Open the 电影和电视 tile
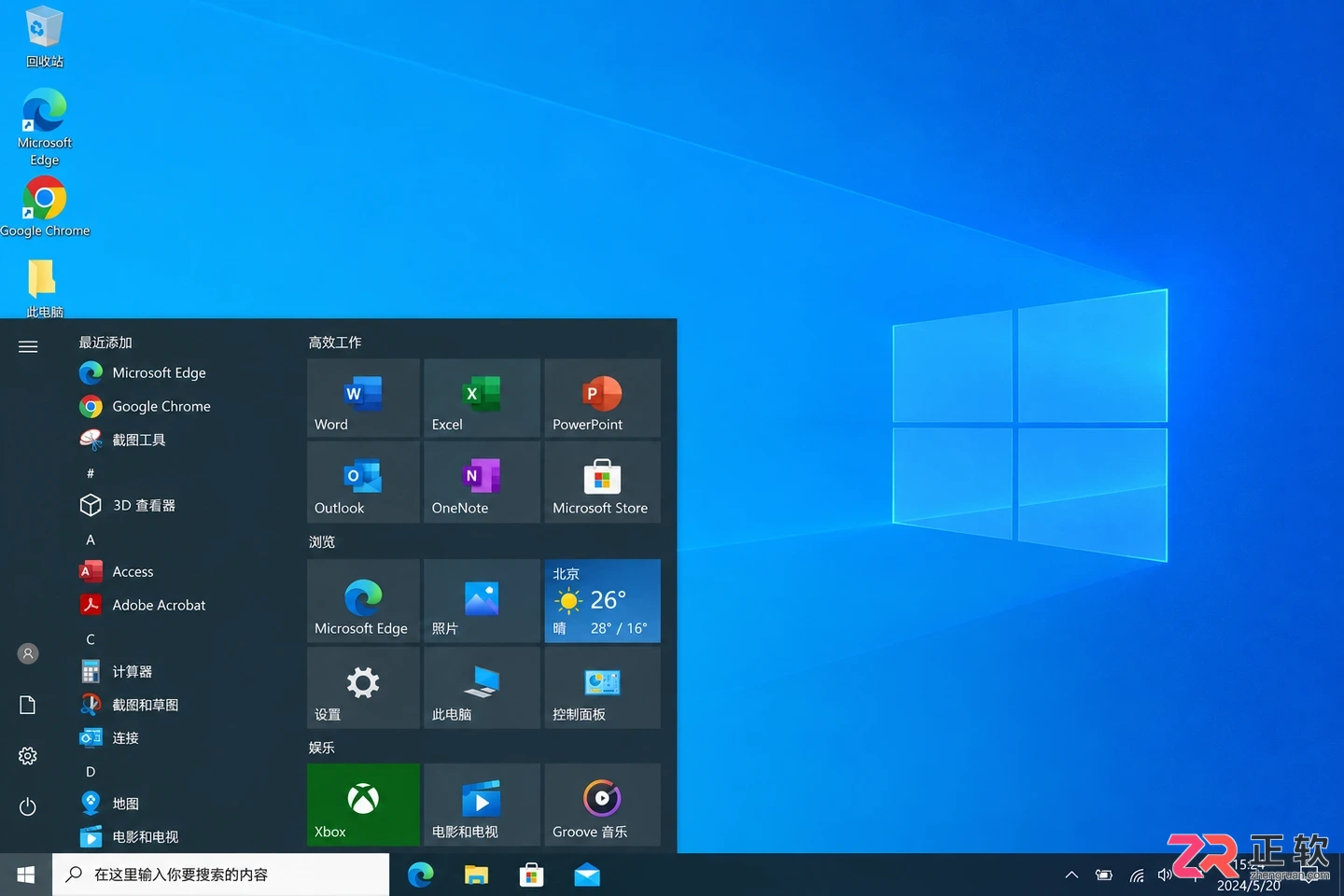 pyautogui.click(x=482, y=805)
